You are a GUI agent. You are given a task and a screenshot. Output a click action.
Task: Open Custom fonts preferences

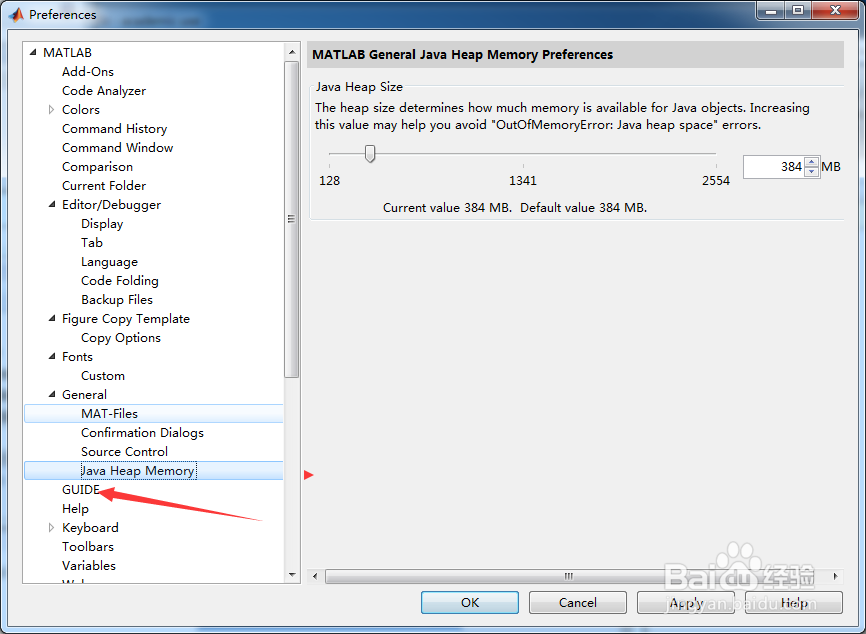click(x=103, y=376)
